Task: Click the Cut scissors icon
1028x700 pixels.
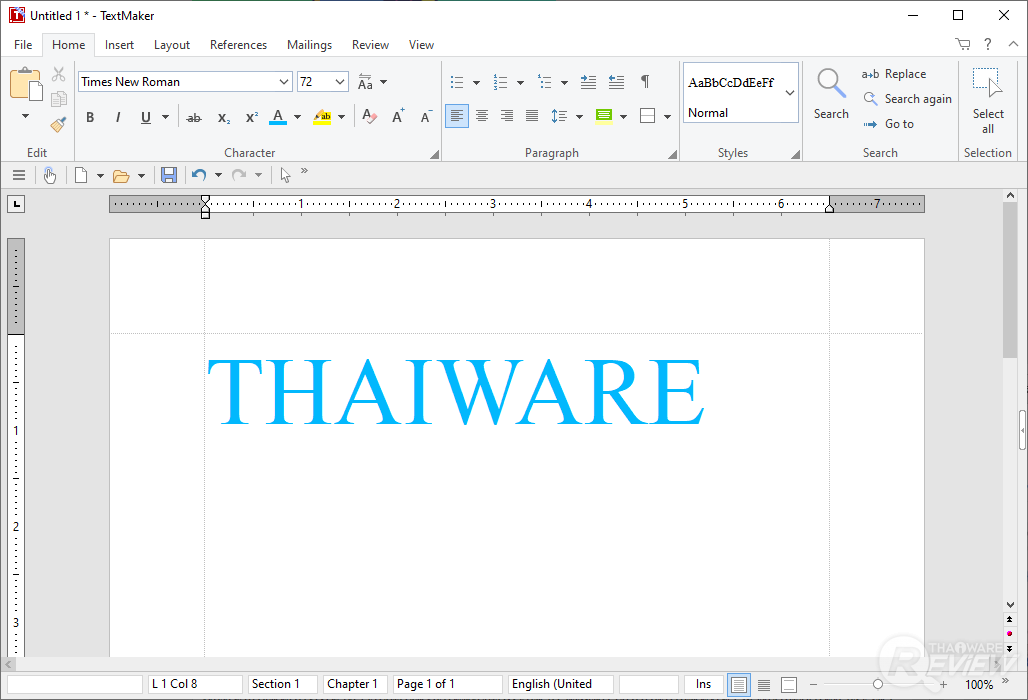Action: (59, 74)
